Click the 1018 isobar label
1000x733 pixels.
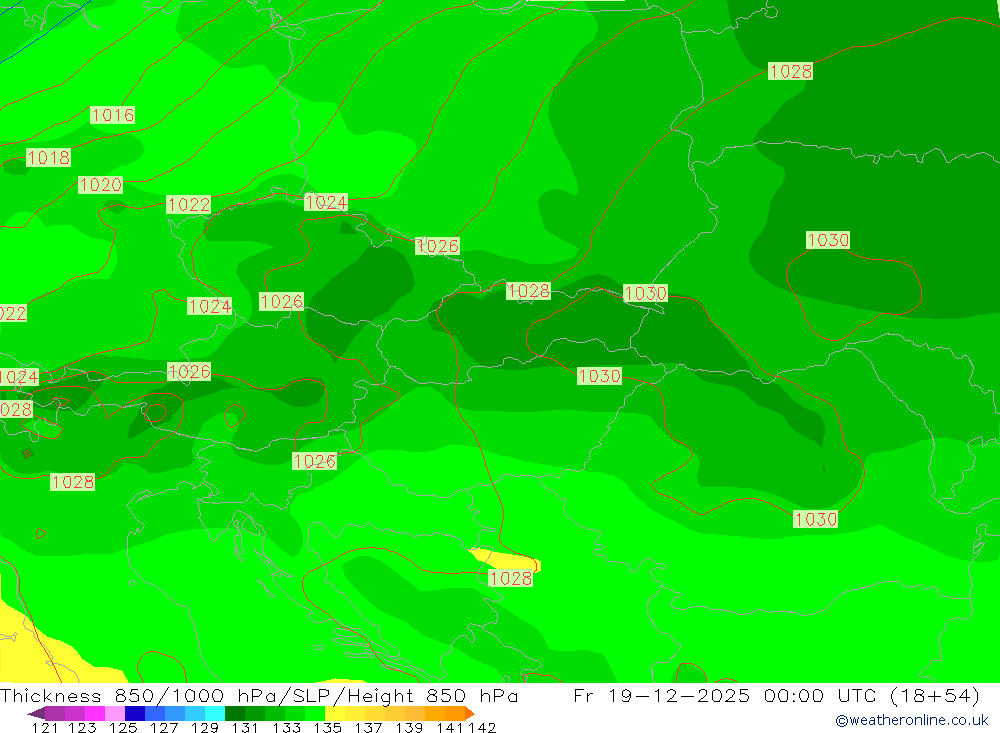[48, 158]
